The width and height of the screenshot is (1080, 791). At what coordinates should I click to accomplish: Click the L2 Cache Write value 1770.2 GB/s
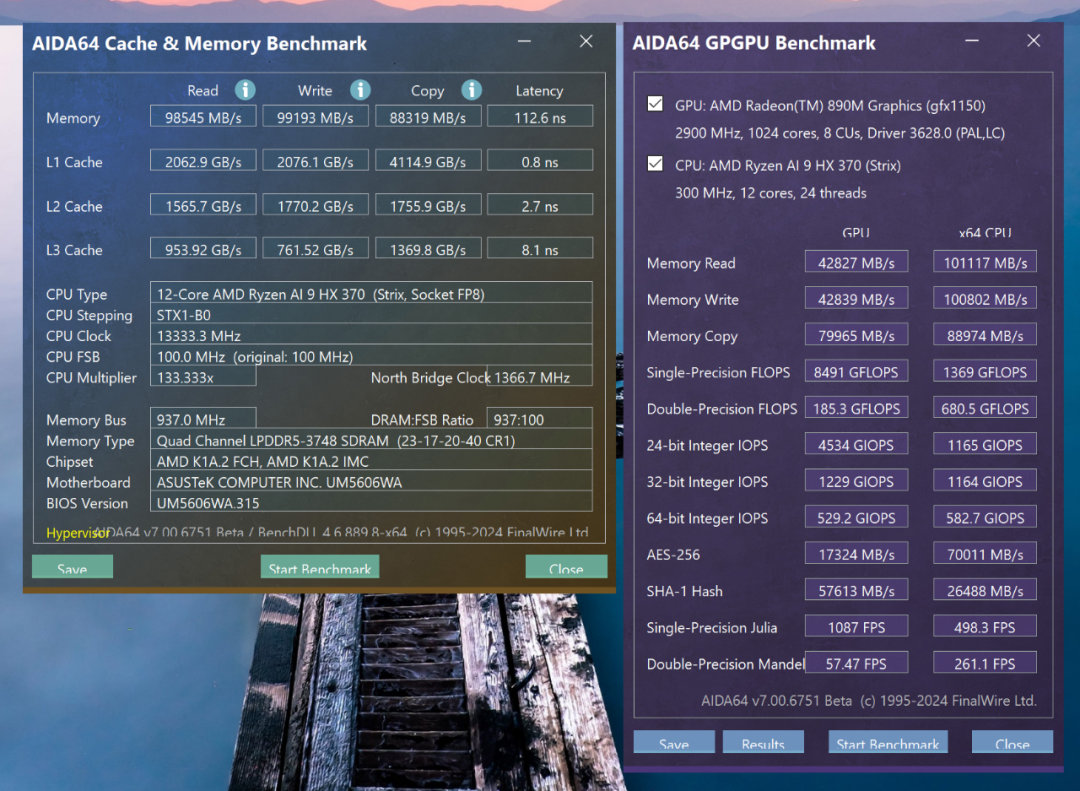click(315, 205)
